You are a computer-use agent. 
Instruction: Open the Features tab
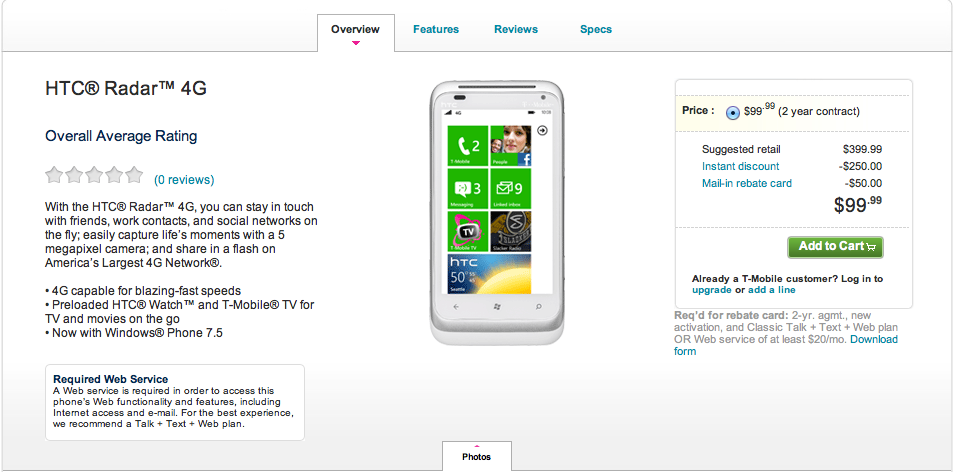pyautogui.click(x=436, y=29)
